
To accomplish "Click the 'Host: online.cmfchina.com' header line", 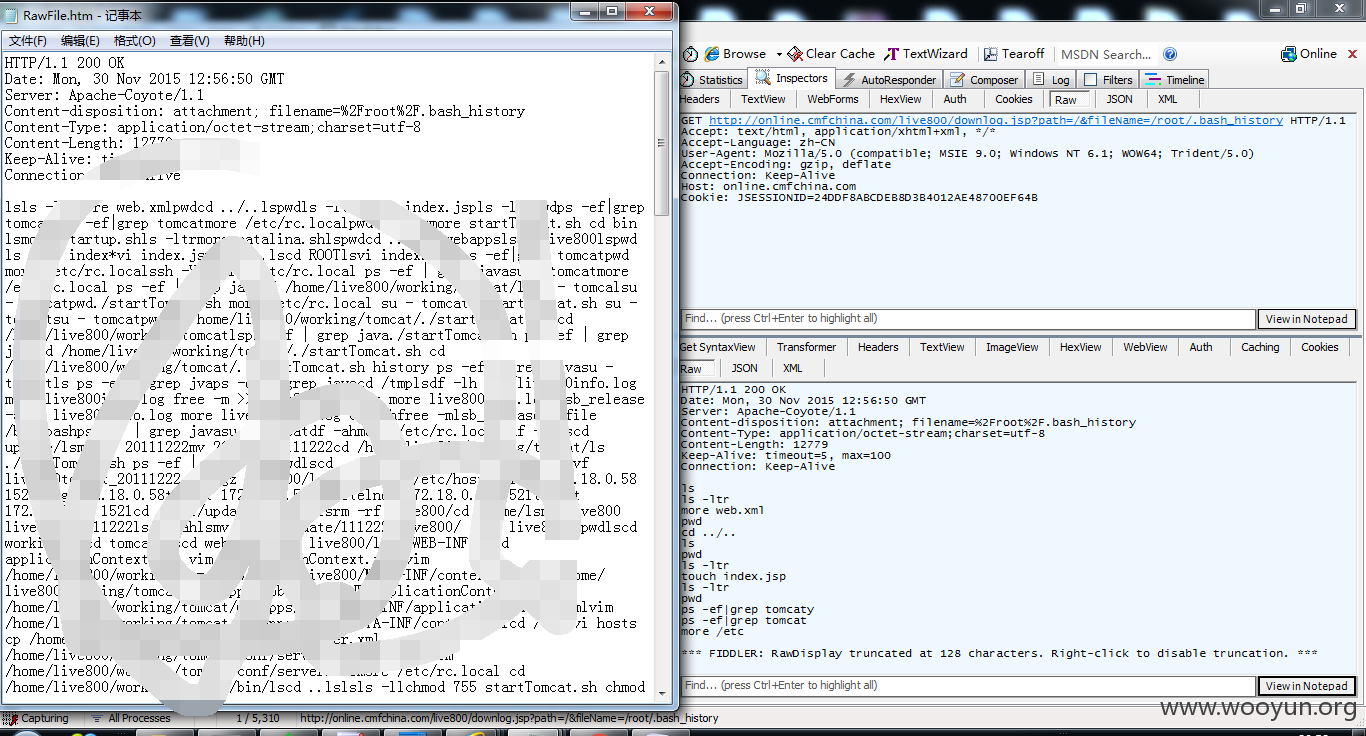I will (x=768, y=186).
